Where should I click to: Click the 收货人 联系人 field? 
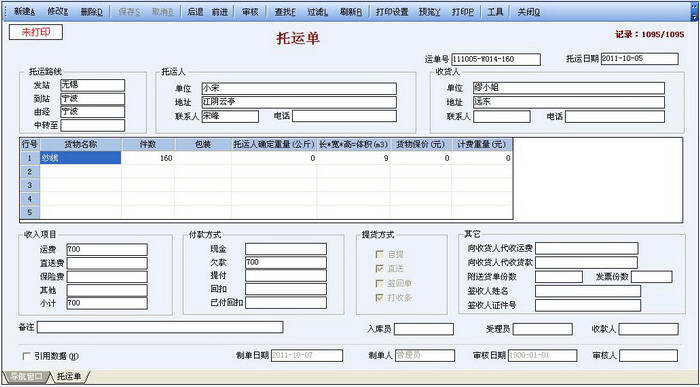point(502,117)
